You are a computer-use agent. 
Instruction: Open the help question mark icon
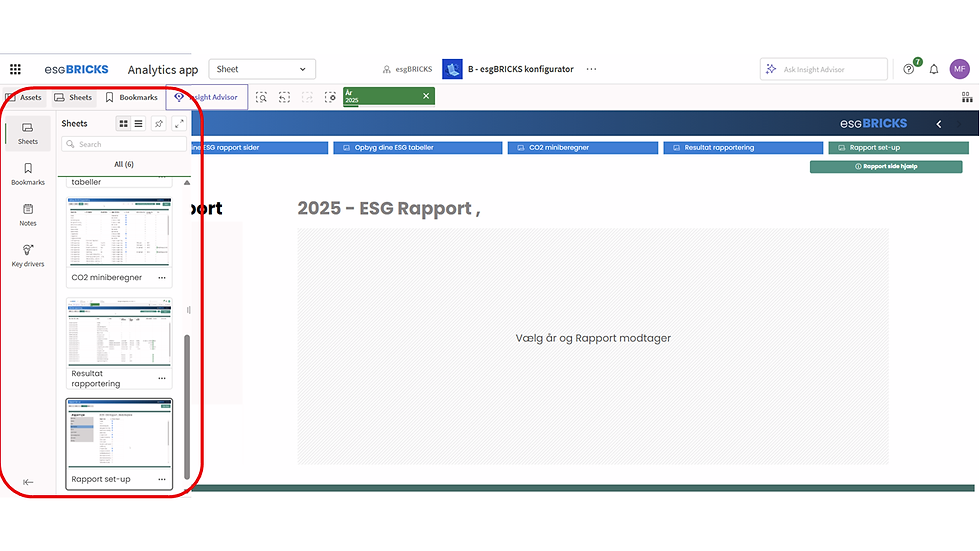tap(909, 69)
